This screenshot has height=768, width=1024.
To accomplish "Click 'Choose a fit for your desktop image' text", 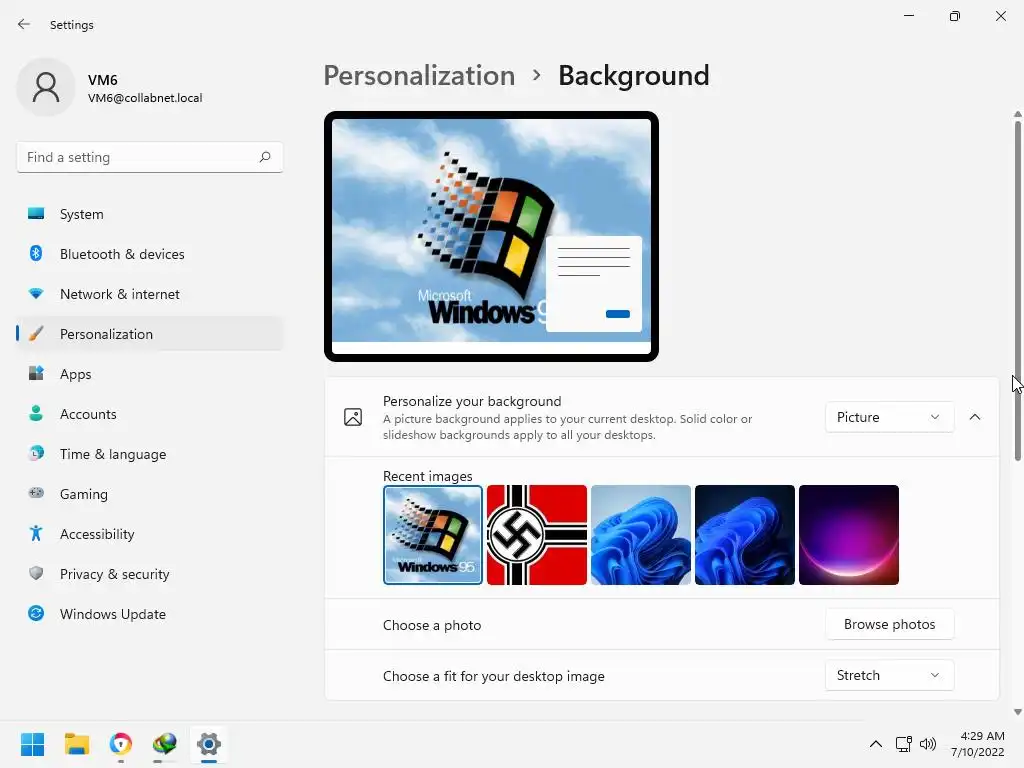I will [x=494, y=676].
